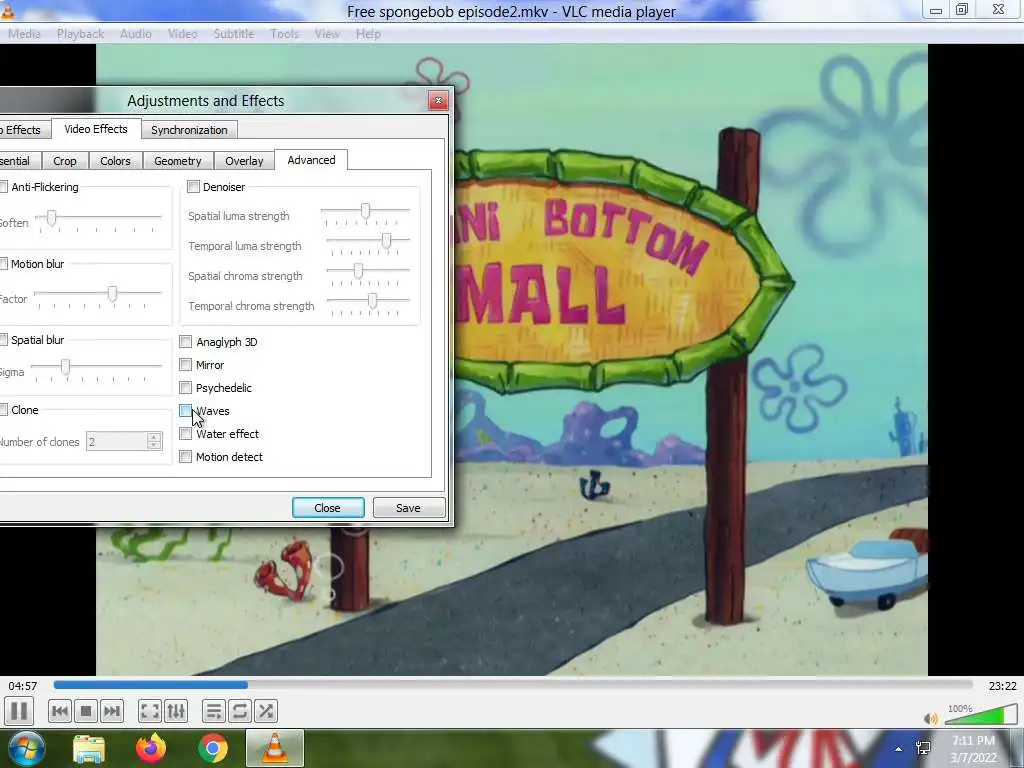This screenshot has width=1024, height=768.
Task: Open the Geometry sub-tab
Action: (x=178, y=161)
